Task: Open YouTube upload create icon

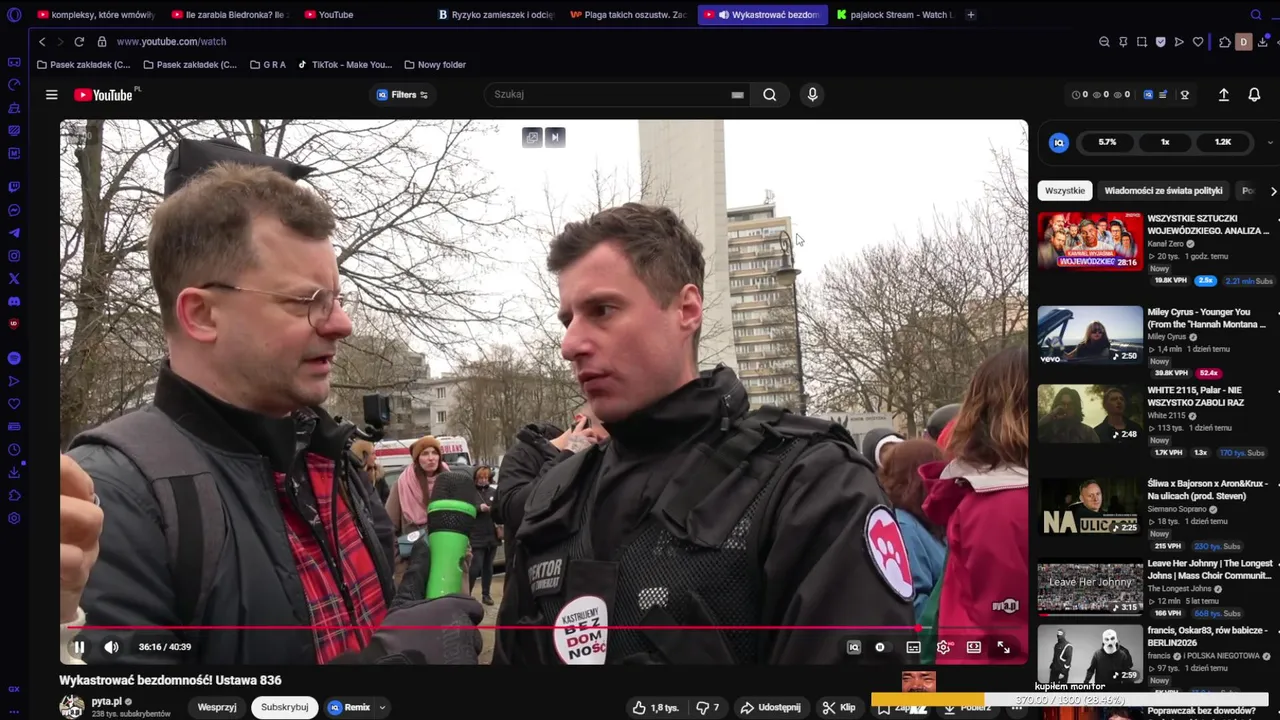Action: coord(1223,95)
